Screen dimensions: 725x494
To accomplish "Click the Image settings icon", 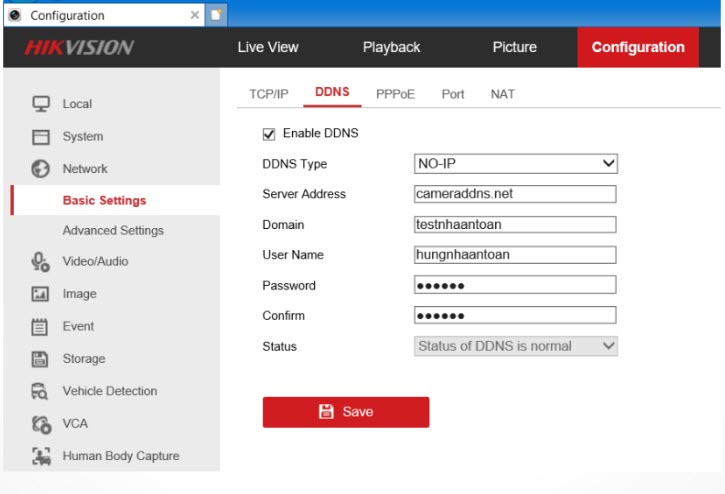I will [41, 294].
